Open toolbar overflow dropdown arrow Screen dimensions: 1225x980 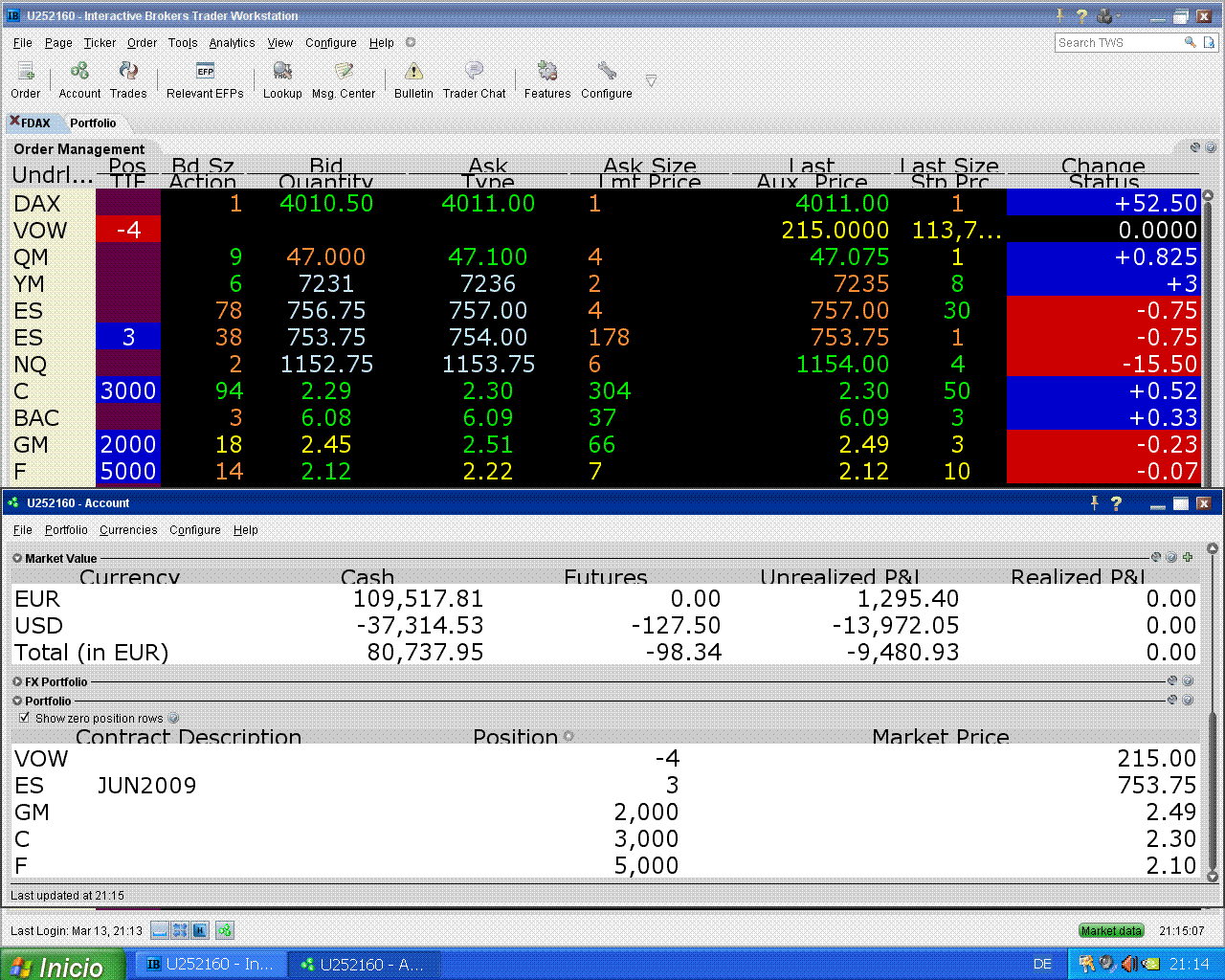651,80
